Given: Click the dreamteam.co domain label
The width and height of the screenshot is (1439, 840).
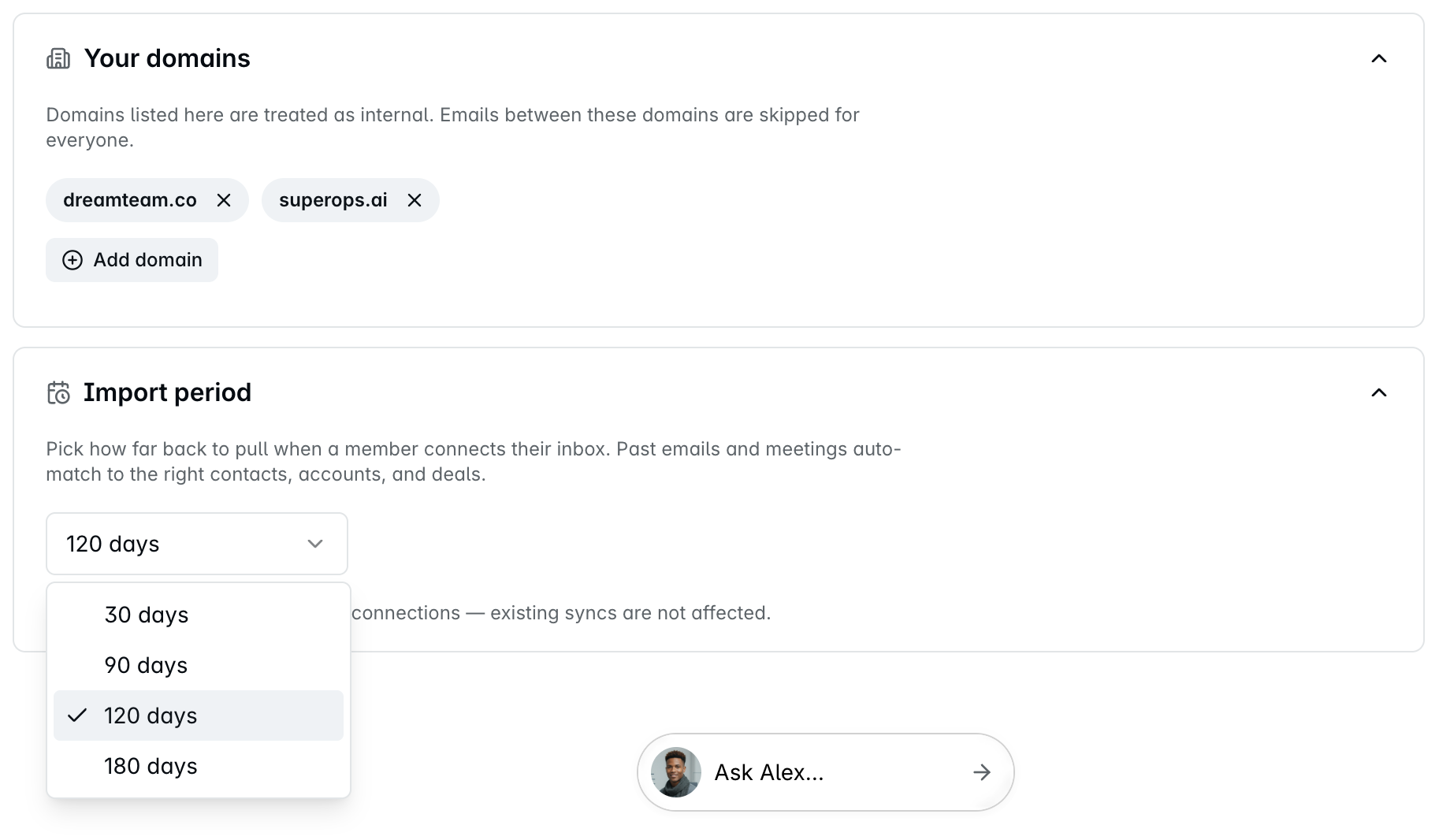Looking at the screenshot, I should click(x=130, y=200).
